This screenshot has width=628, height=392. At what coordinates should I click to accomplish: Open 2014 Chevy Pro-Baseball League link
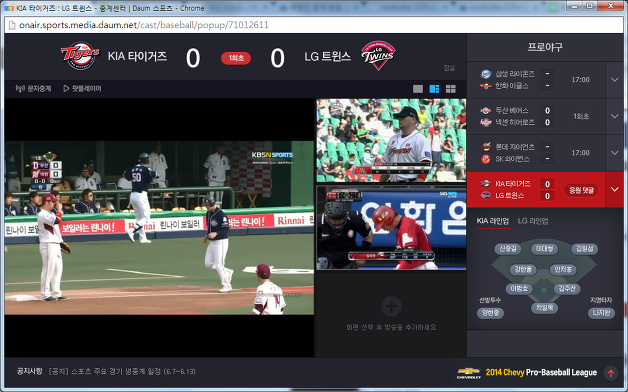541,372
